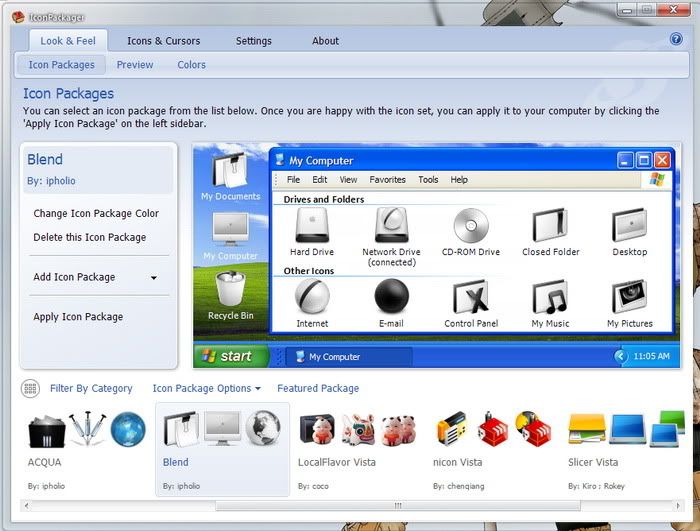Open the Tools menu in preview window
The image size is (700, 531).
tap(428, 180)
